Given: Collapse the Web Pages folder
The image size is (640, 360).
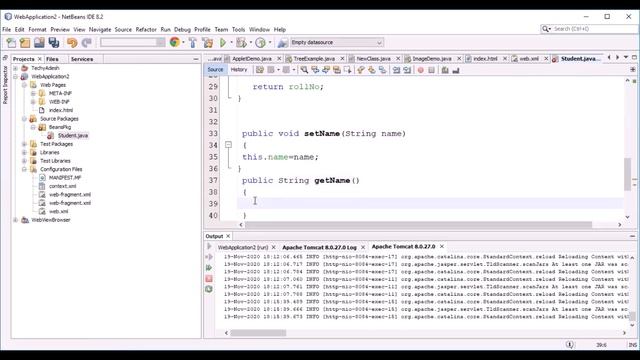Looking at the screenshot, I should [x=24, y=85].
